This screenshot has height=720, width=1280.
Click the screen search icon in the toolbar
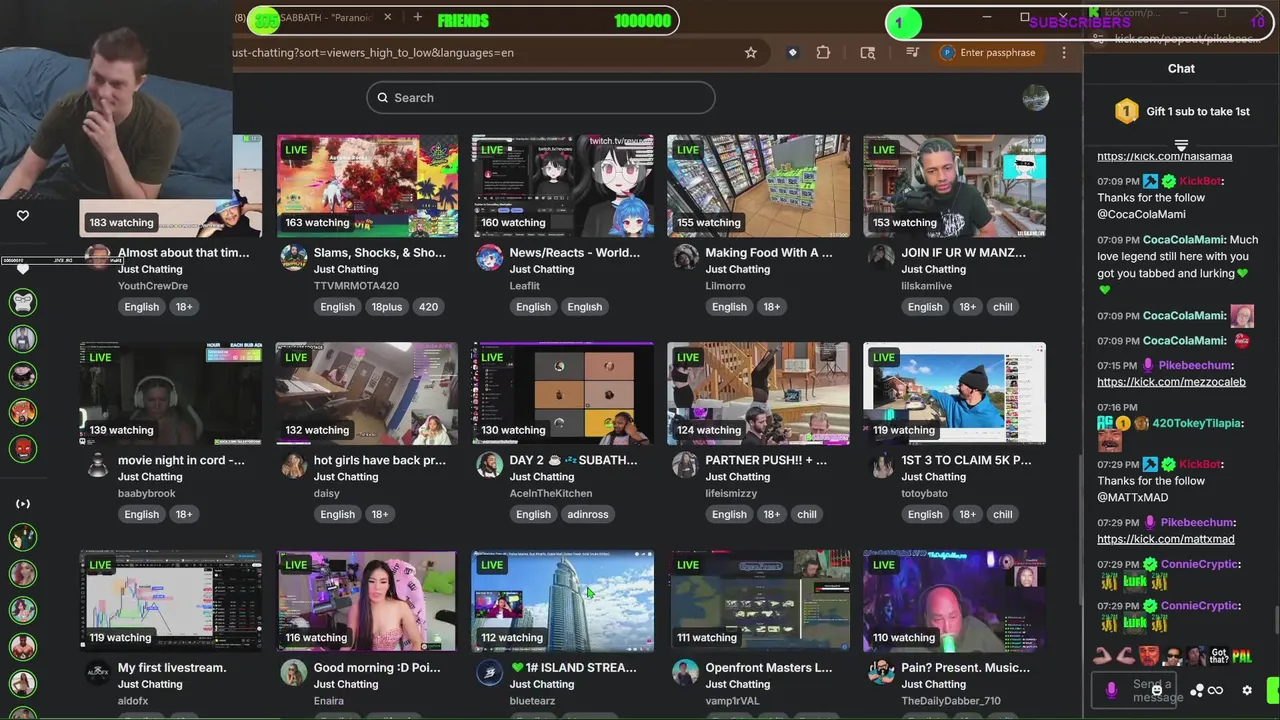coord(868,53)
